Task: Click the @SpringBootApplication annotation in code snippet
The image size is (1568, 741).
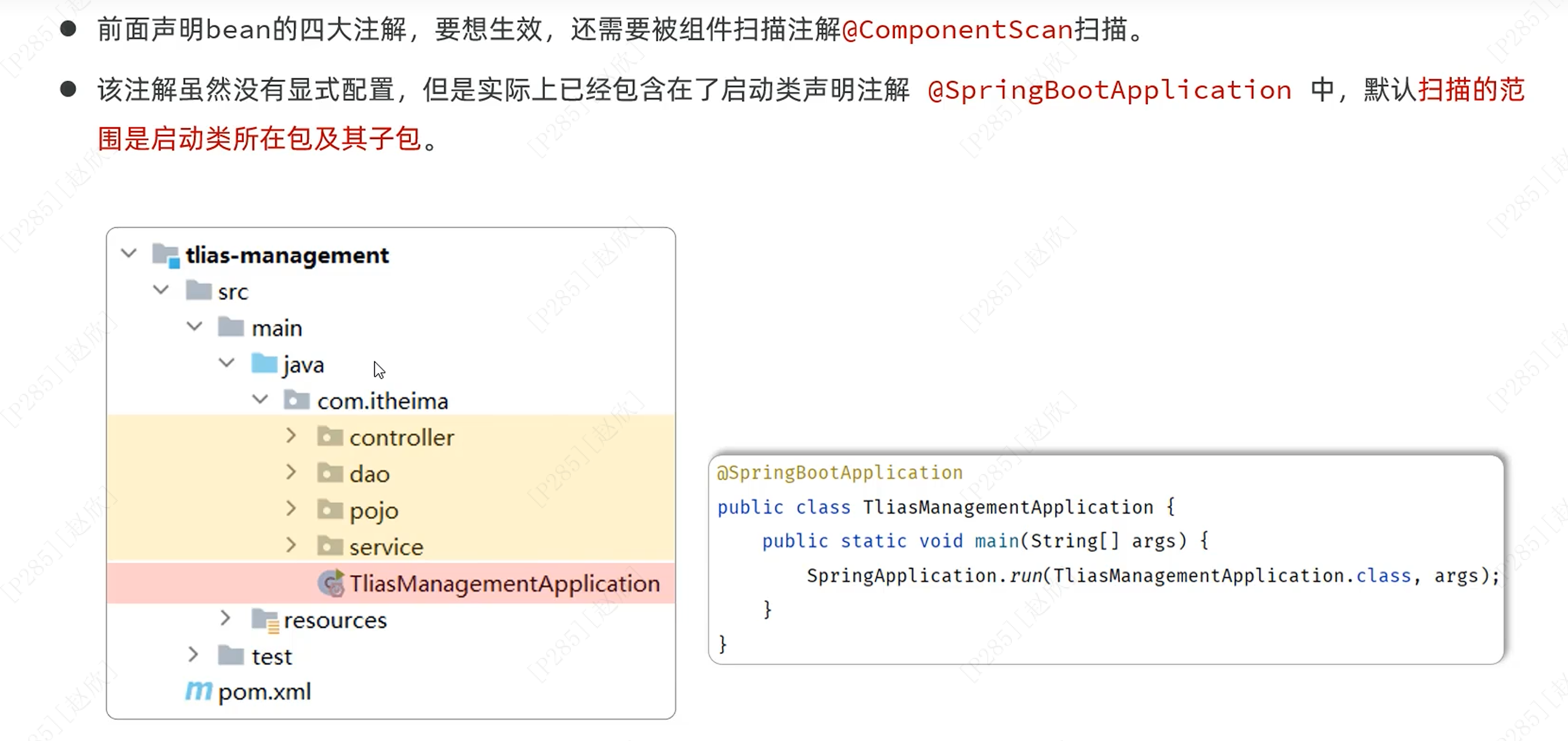Action: [x=839, y=473]
